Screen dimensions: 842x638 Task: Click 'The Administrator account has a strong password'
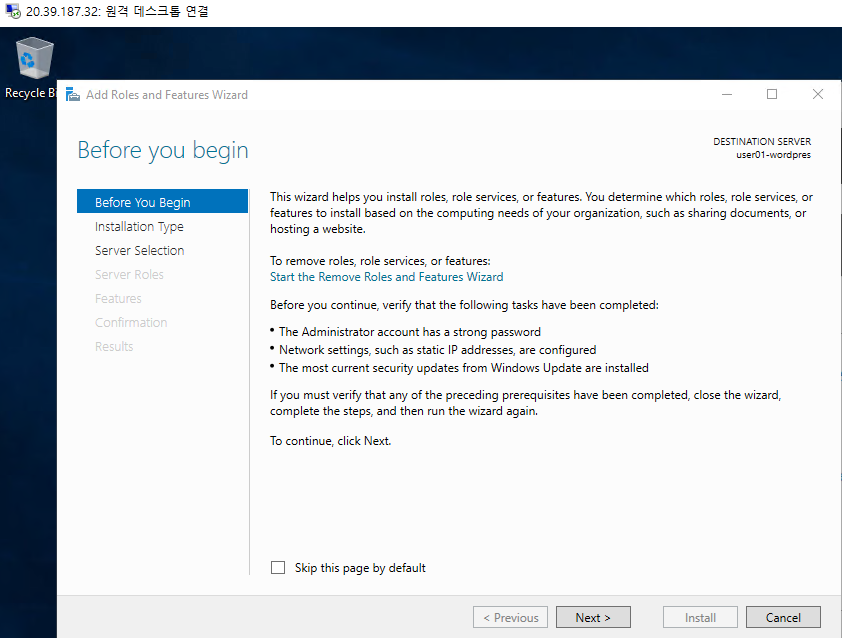pyautogui.click(x=410, y=332)
